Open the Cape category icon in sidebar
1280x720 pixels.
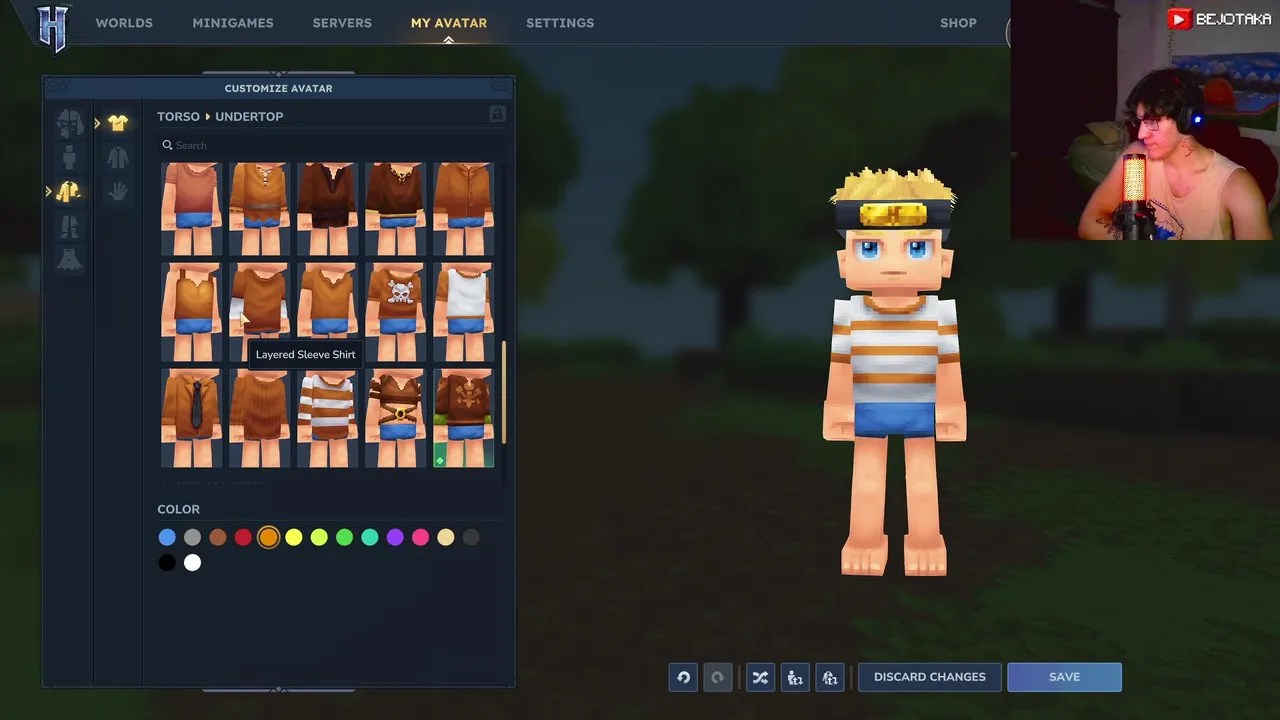69,260
